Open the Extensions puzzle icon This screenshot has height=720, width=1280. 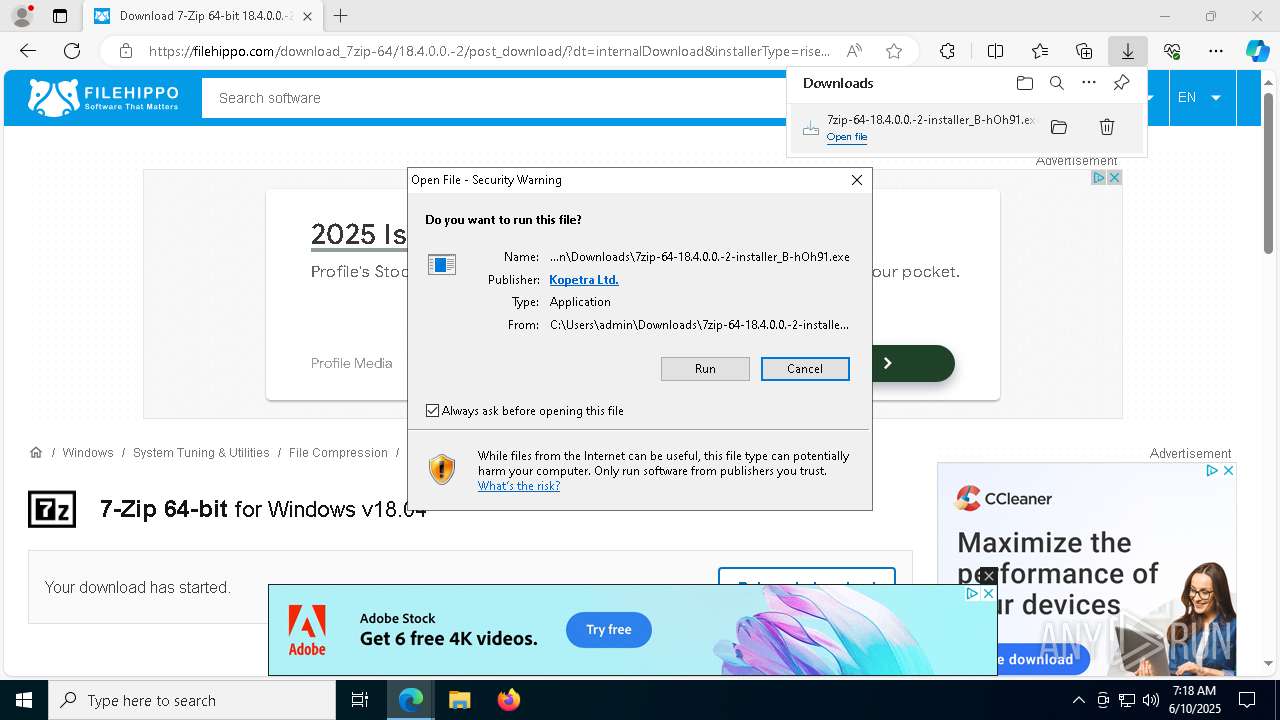tap(947, 51)
